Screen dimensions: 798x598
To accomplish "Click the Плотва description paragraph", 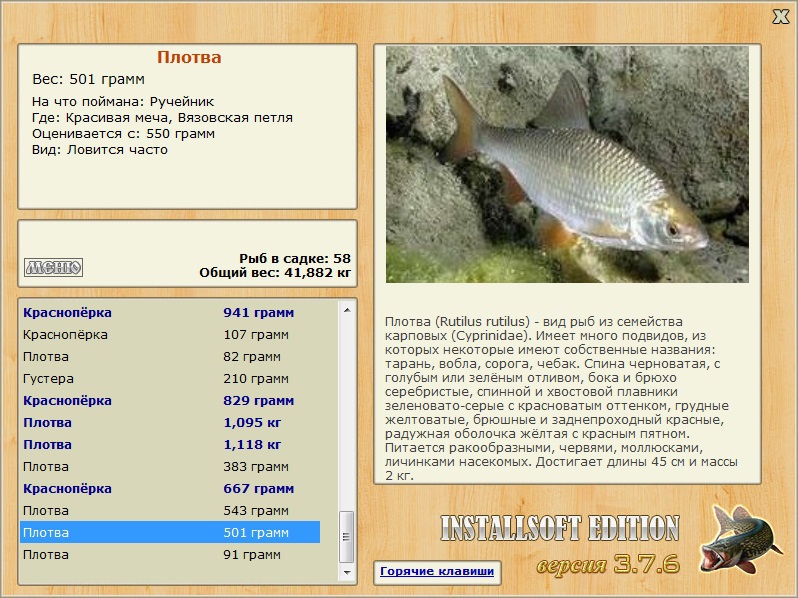I will click(x=561, y=398).
